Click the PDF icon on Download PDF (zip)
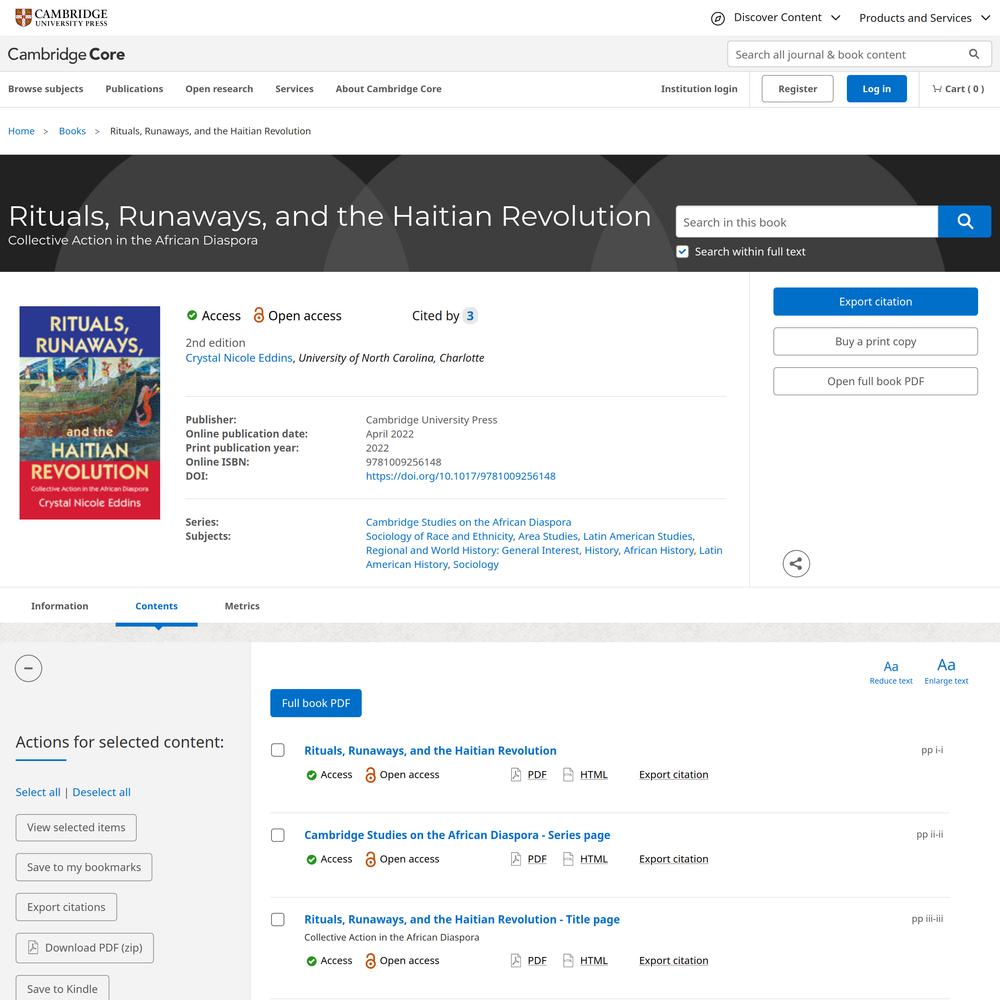1000x1000 pixels. (x=33, y=947)
